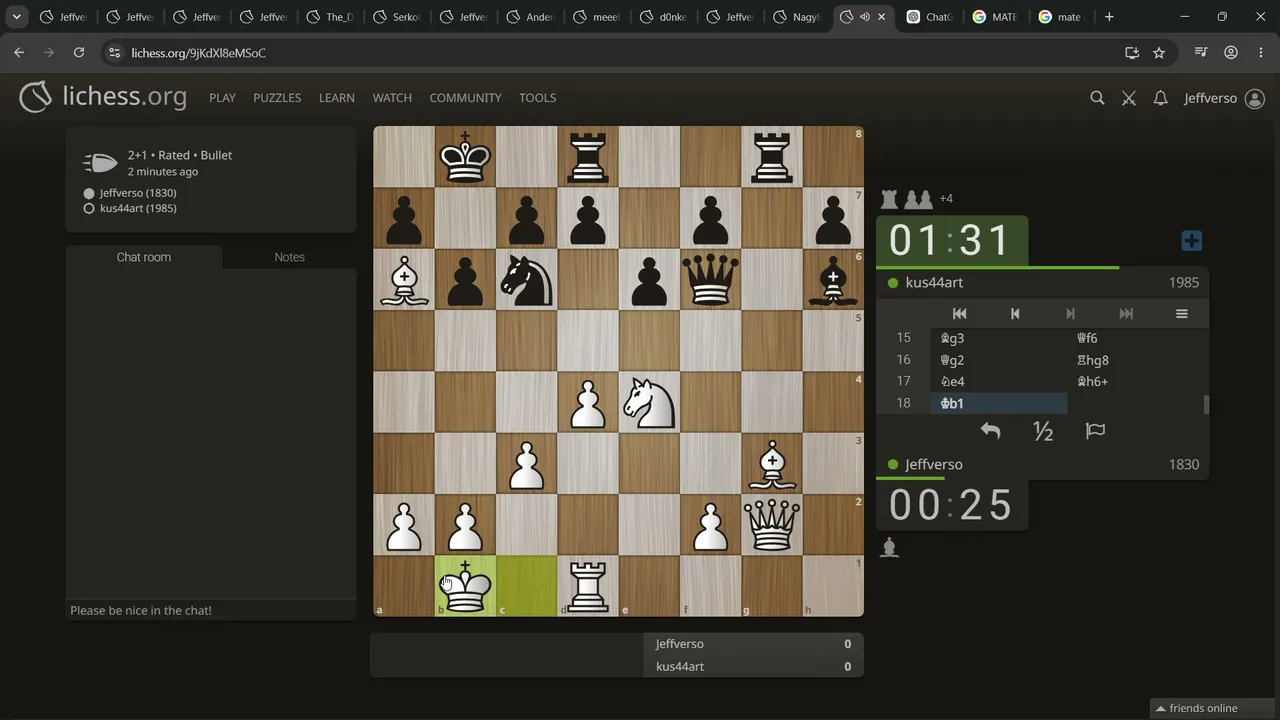Image resolution: width=1280 pixels, height=720 pixels.
Task: Focus the chat message input field
Action: point(211,610)
